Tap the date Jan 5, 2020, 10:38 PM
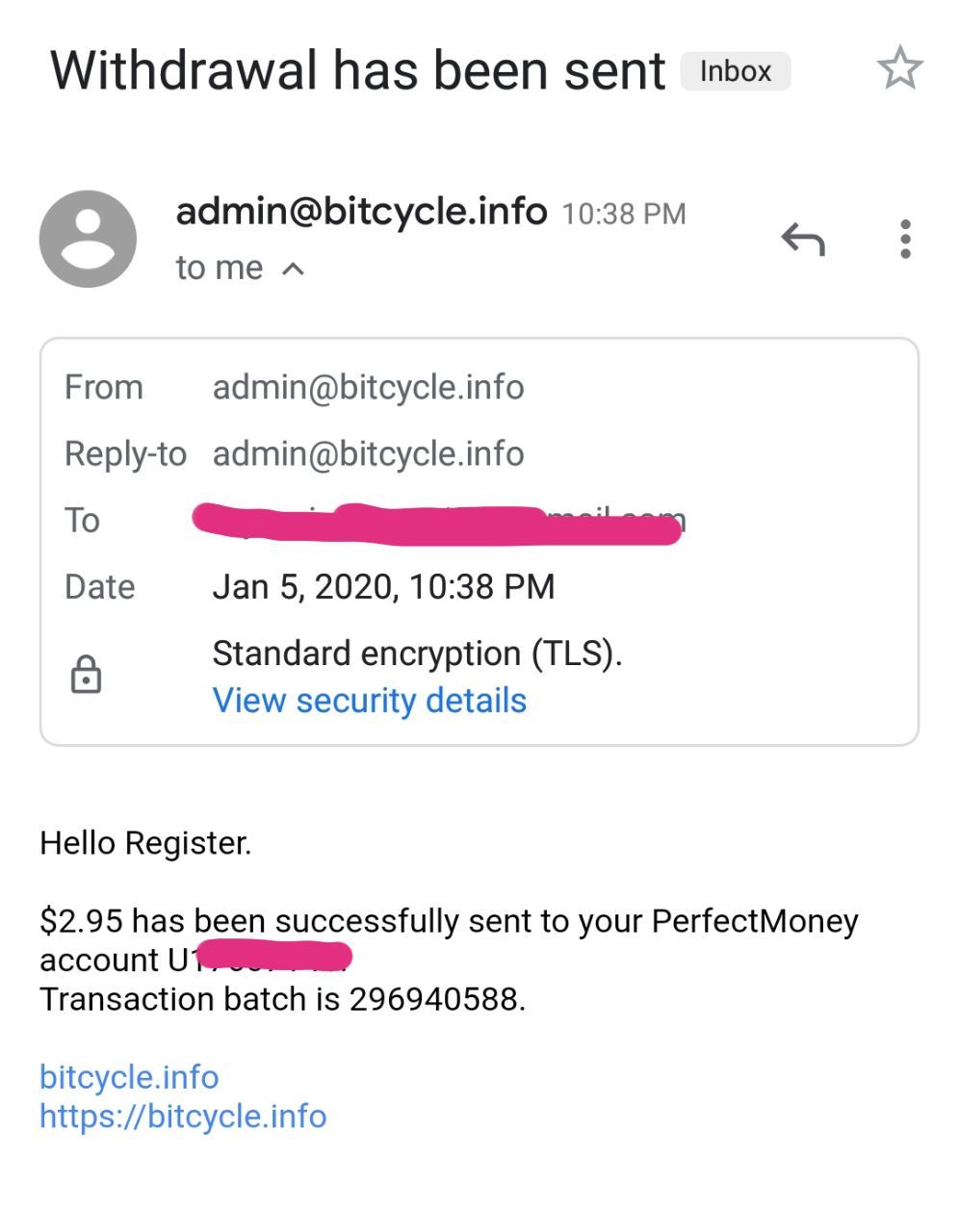 click(x=383, y=586)
